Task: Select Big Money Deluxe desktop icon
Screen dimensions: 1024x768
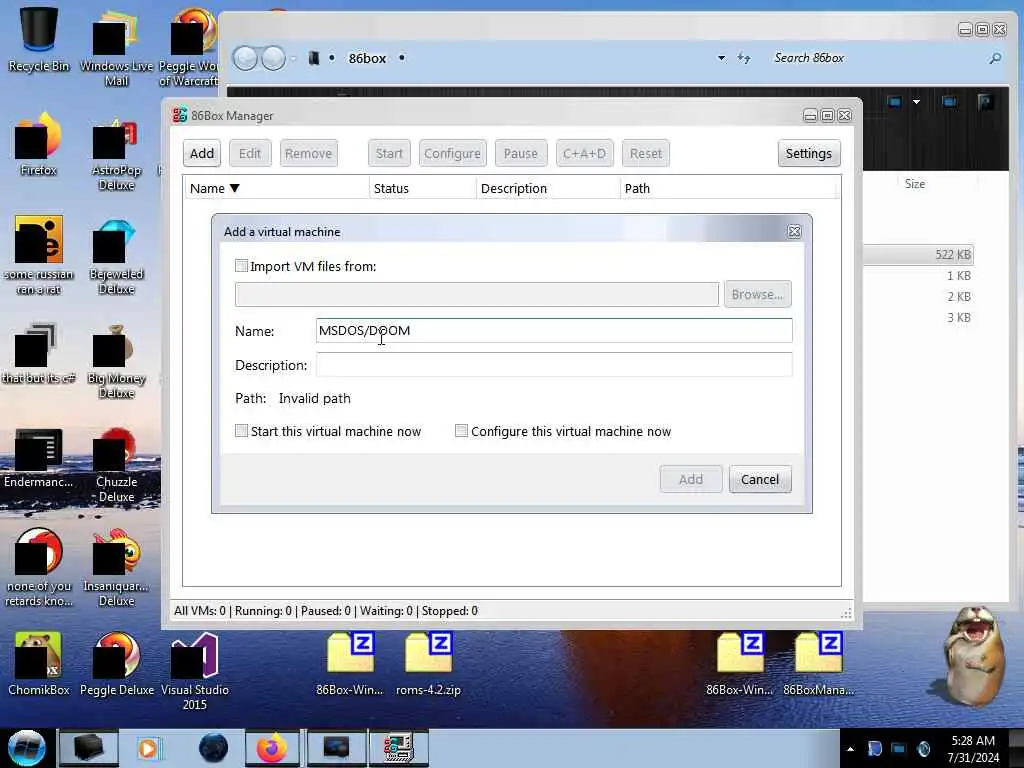Action: (116, 361)
